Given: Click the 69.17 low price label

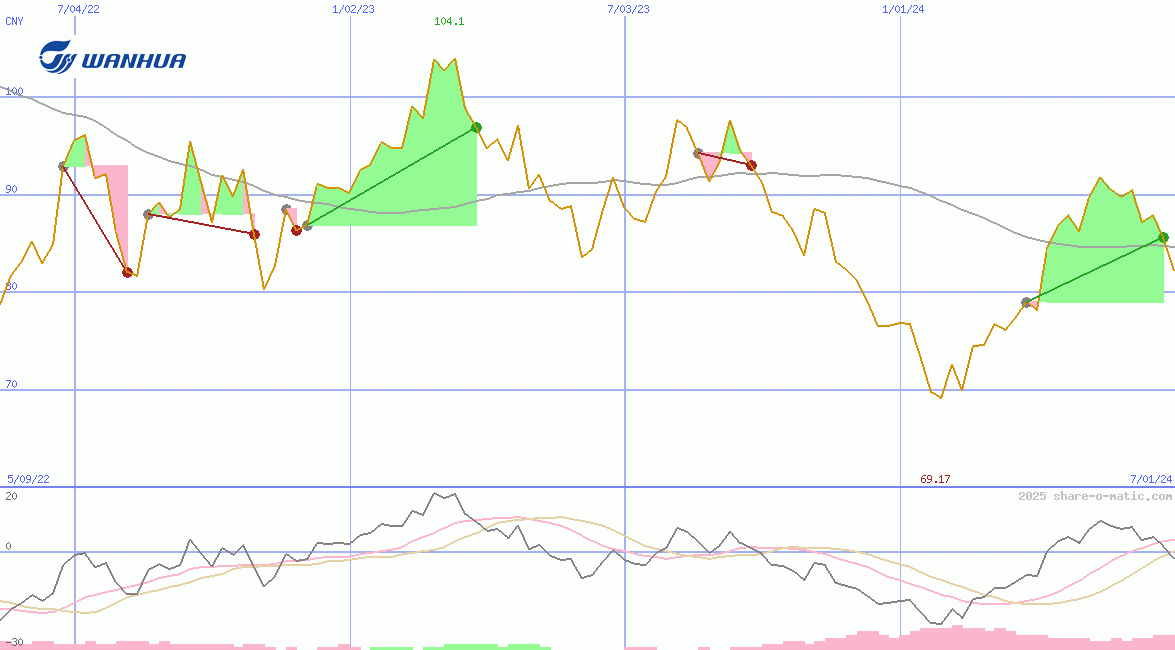Looking at the screenshot, I should pyautogui.click(x=935, y=479).
